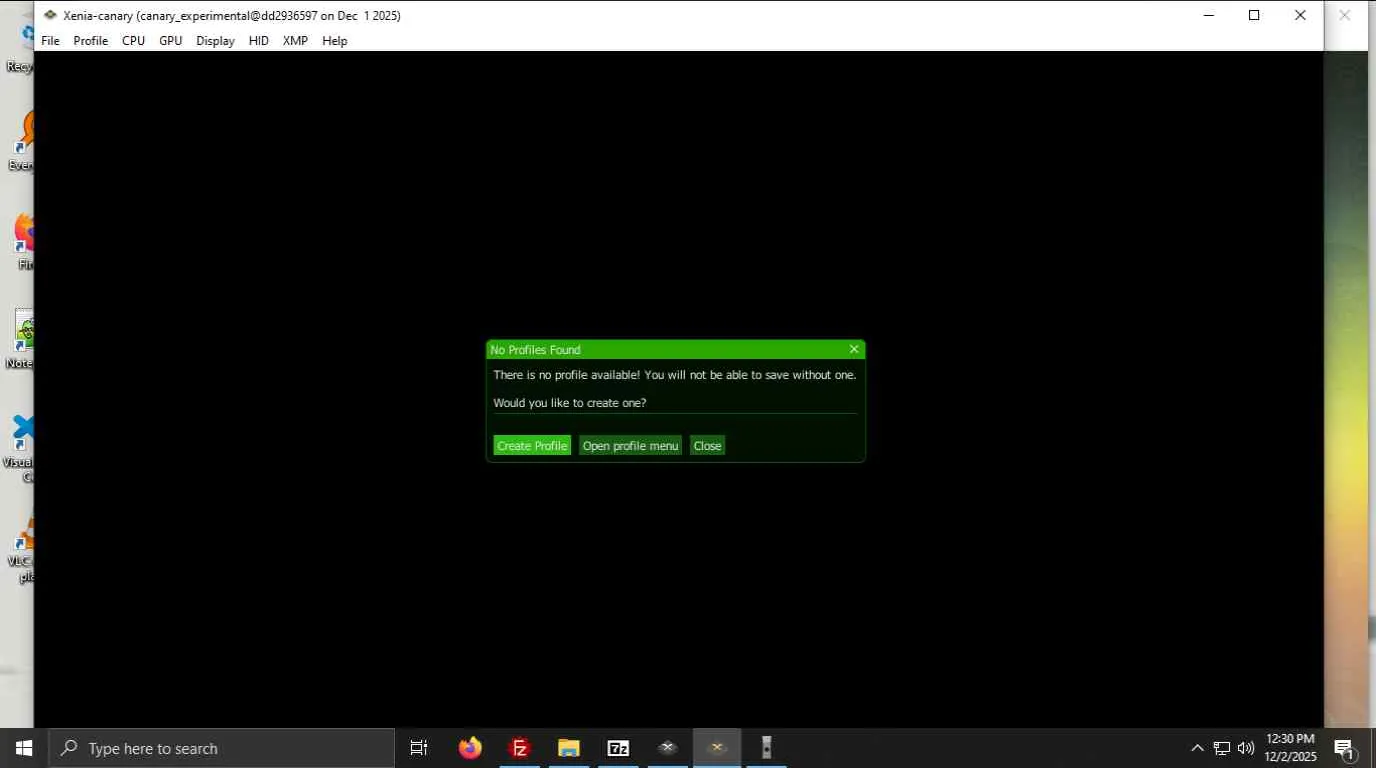Click the Xenia-canary title bar icon

click(50, 15)
